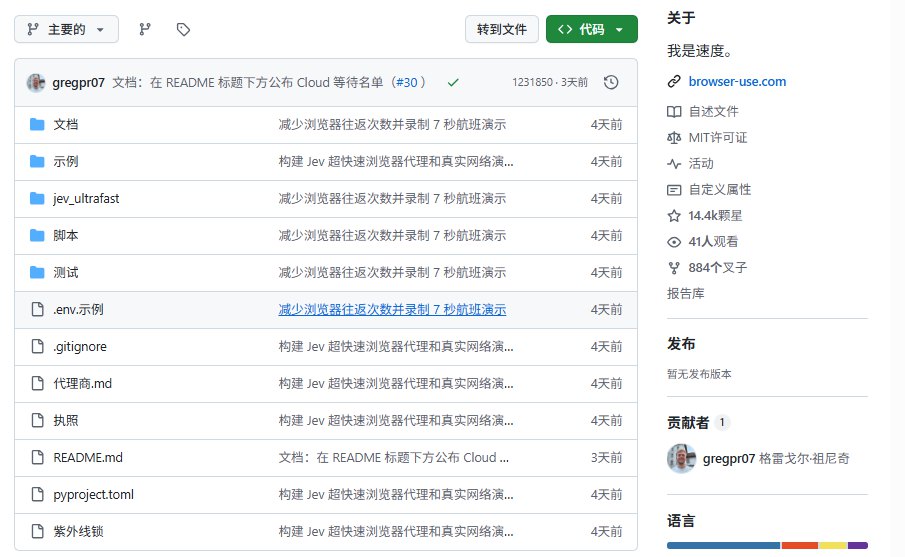Viewport: 905px width, 557px height.
Task: Click the fork icon beside 884个叉子
Action: pos(674,268)
